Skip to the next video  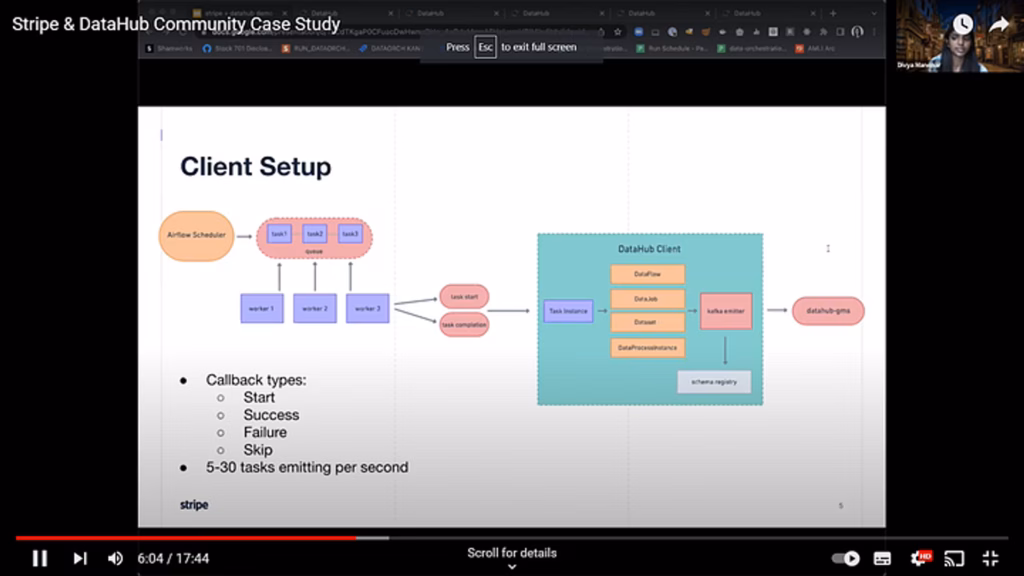(79, 558)
